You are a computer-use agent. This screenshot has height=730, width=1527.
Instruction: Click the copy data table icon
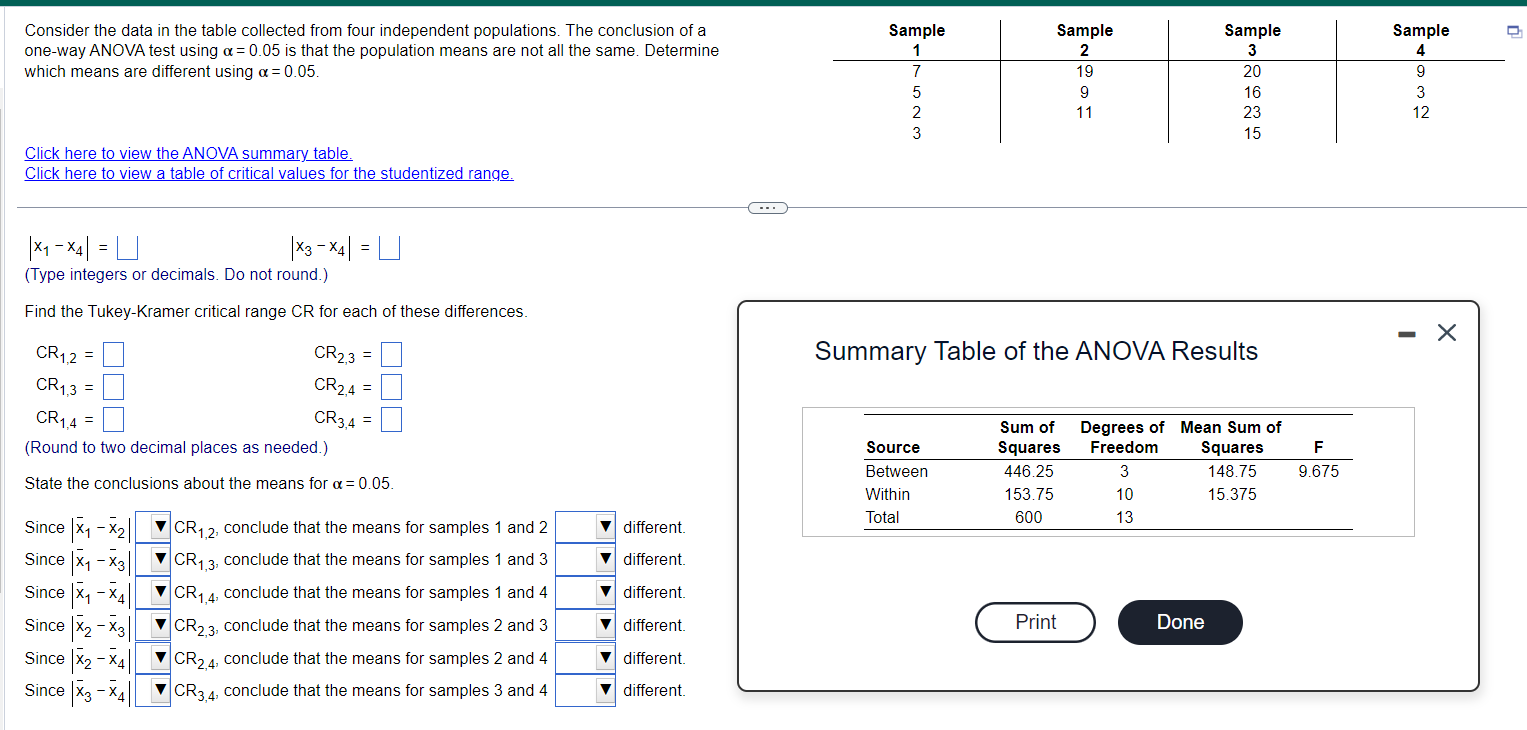[x=1516, y=33]
